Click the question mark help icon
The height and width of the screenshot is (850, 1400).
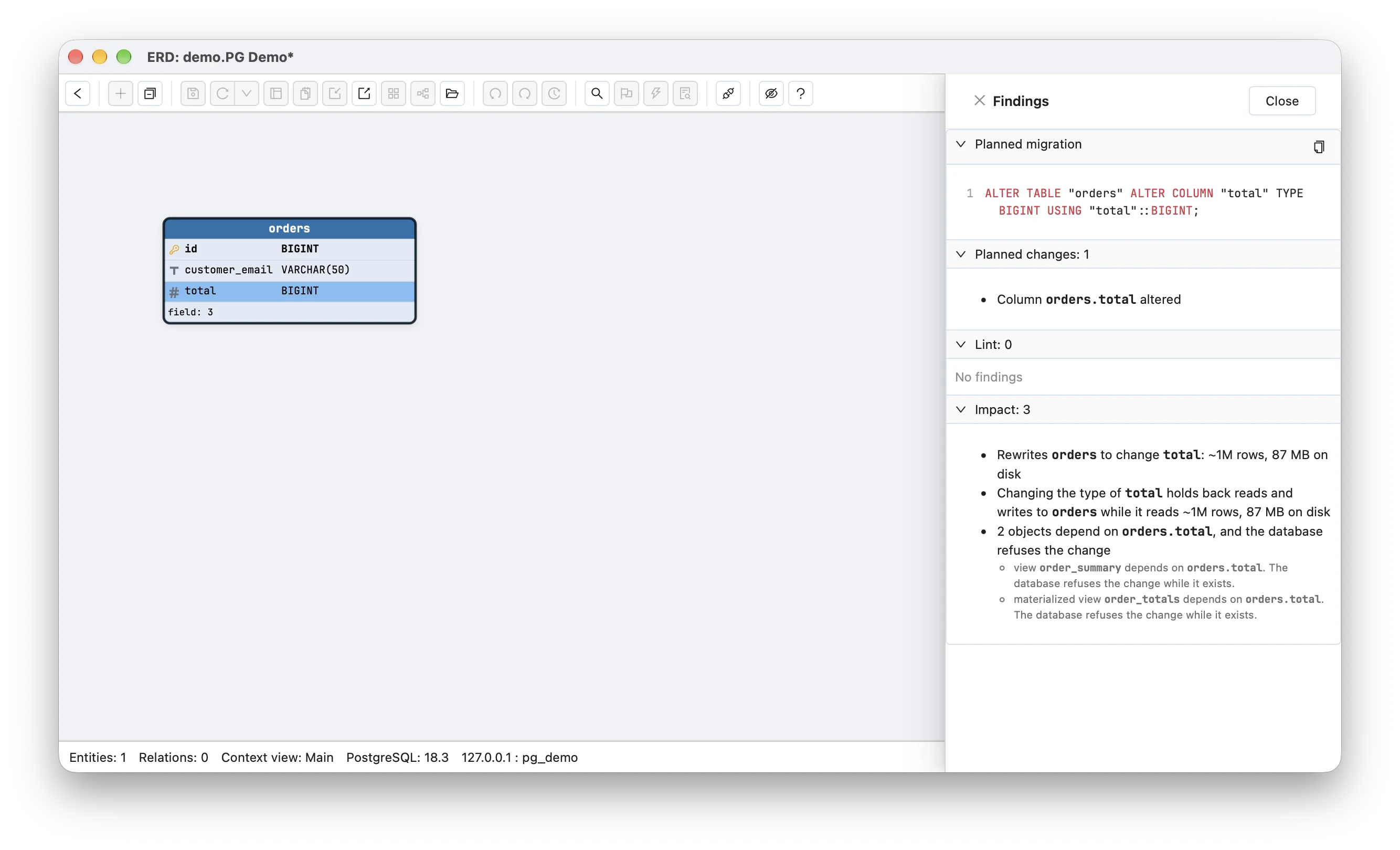click(x=801, y=93)
